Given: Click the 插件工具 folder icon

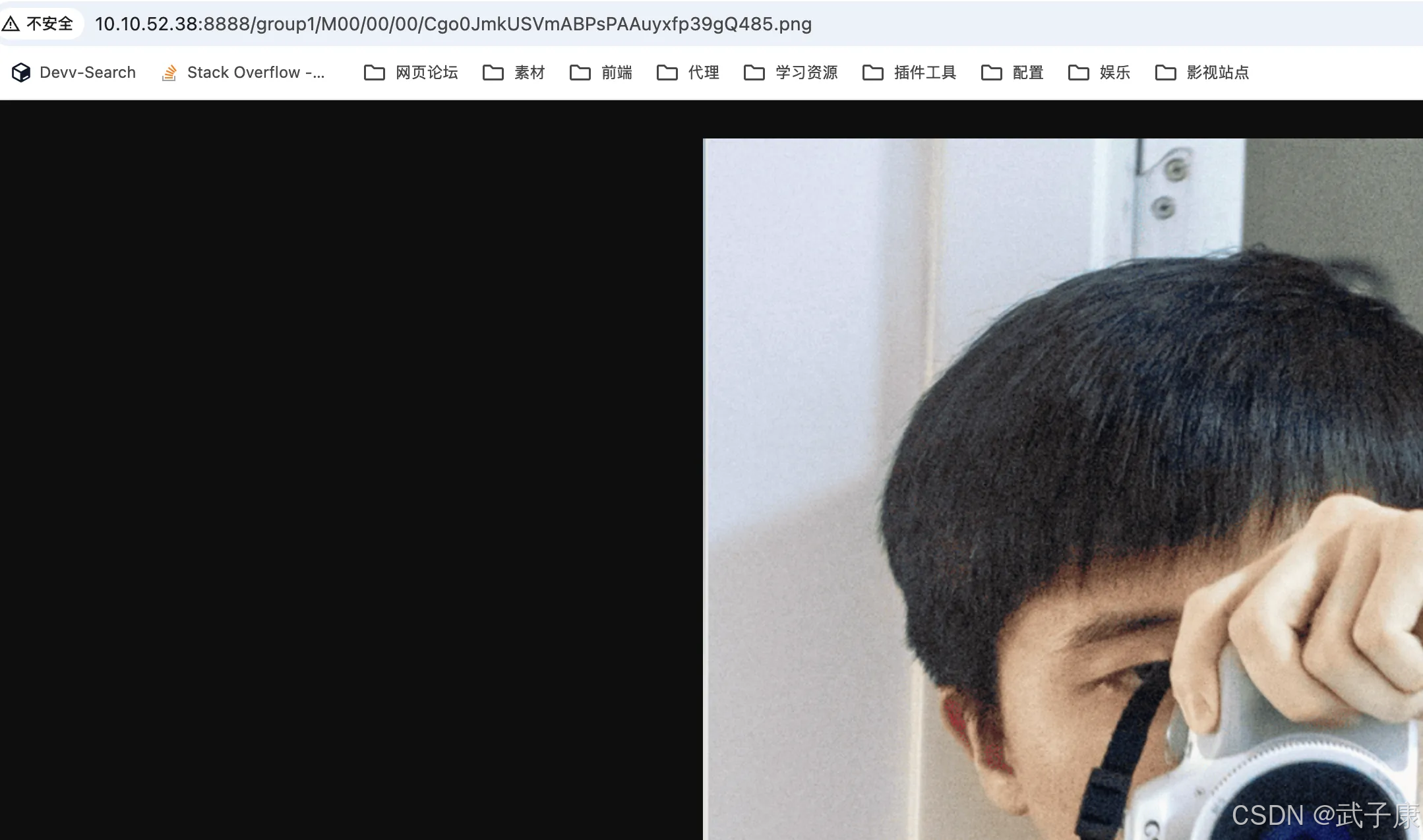Looking at the screenshot, I should click(x=872, y=73).
